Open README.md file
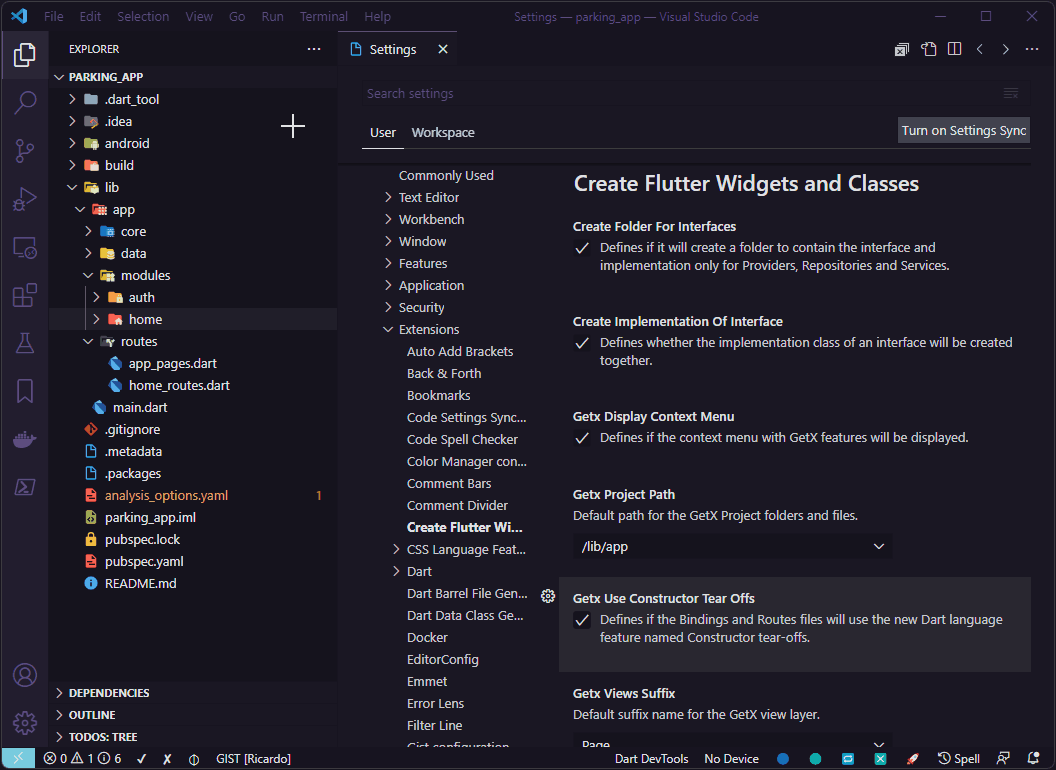Viewport: 1056px width, 770px height. [140, 583]
